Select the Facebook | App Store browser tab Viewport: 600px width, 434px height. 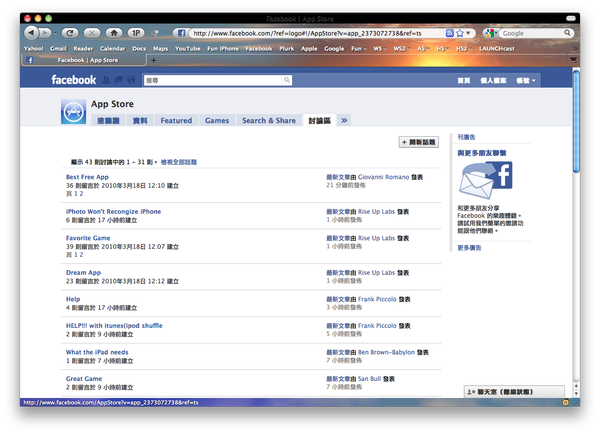click(x=83, y=60)
